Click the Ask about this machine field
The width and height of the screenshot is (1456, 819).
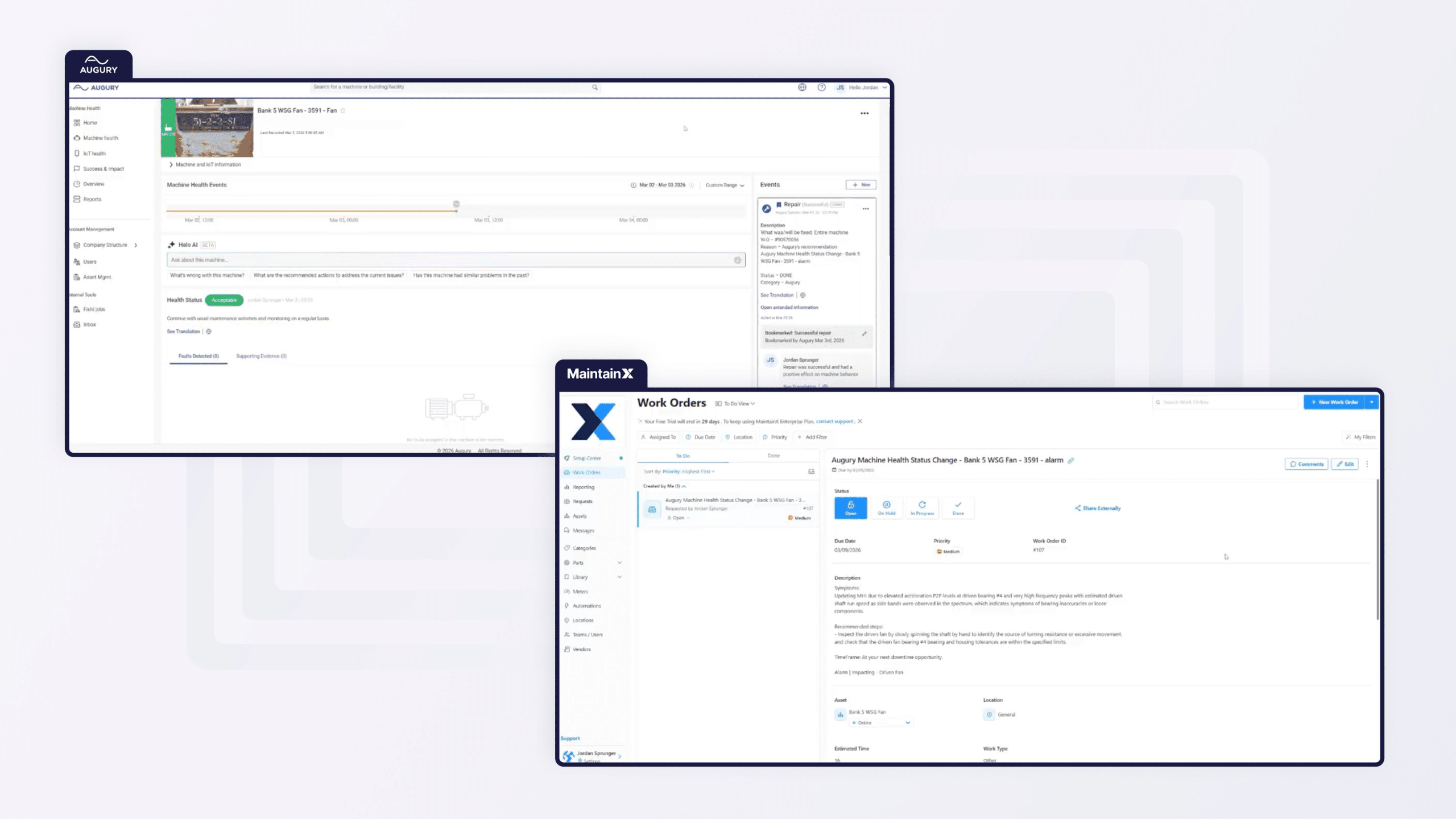[456, 260]
